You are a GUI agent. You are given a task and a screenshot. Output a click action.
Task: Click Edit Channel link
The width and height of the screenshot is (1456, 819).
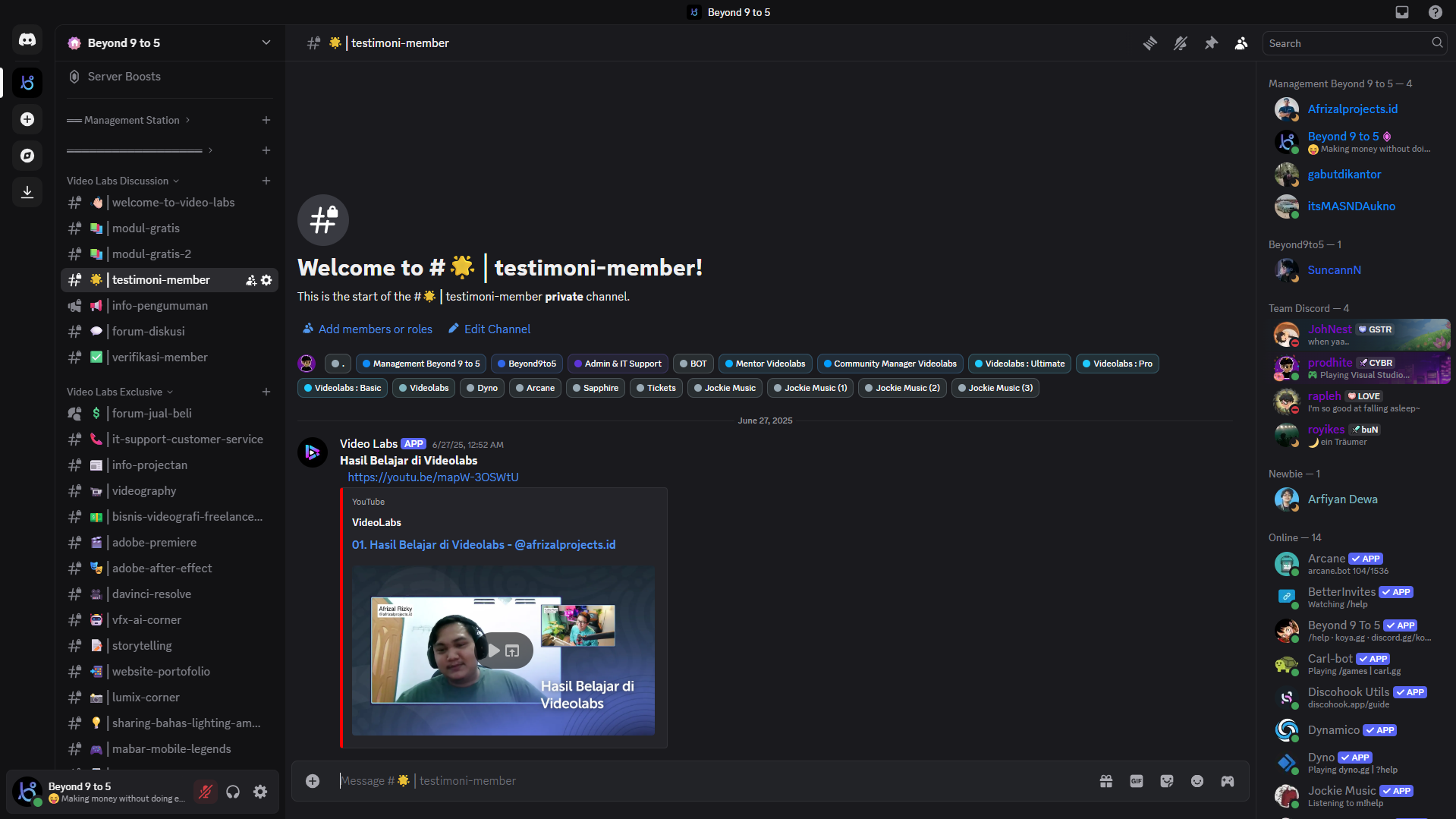pyautogui.click(x=489, y=329)
